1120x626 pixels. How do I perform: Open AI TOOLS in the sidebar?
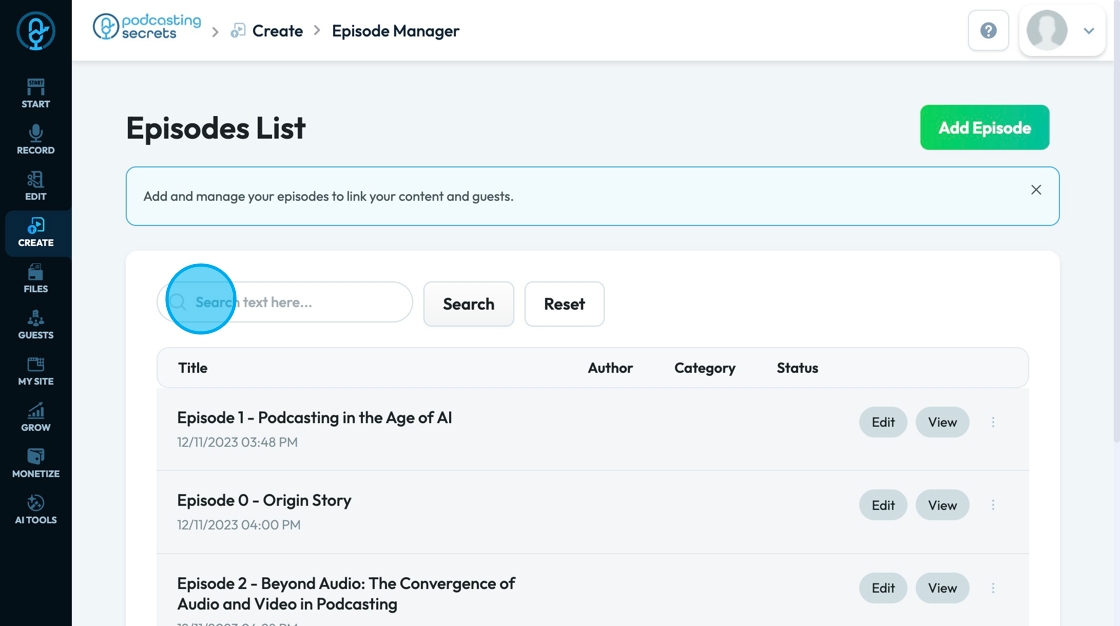(35, 508)
